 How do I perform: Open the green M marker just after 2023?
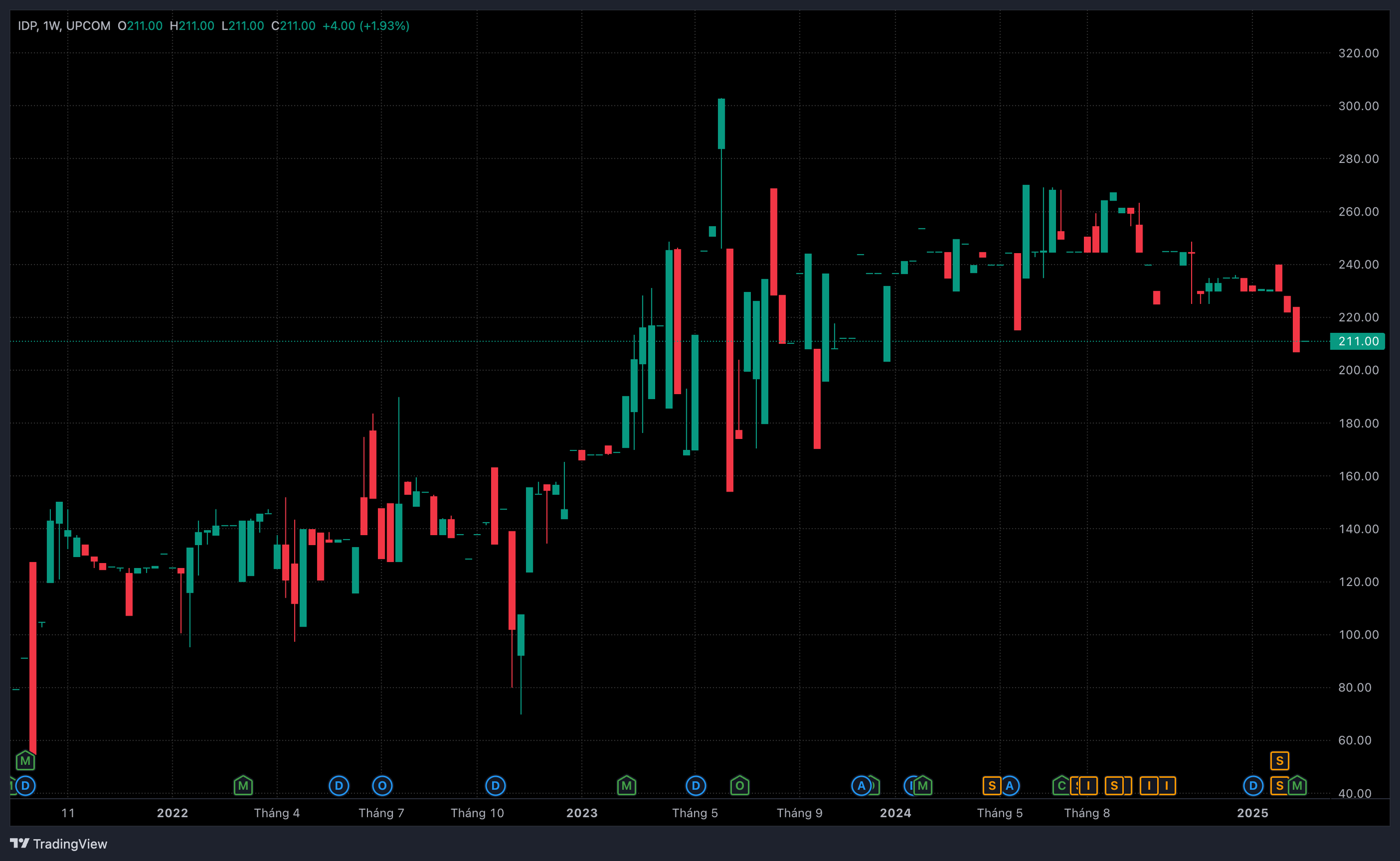click(x=627, y=786)
